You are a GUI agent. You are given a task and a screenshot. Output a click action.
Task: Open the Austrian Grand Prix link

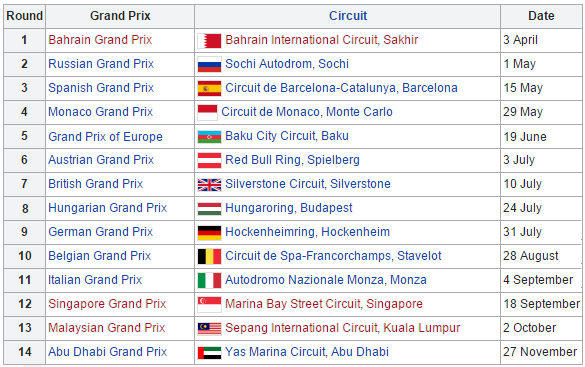[101, 160]
